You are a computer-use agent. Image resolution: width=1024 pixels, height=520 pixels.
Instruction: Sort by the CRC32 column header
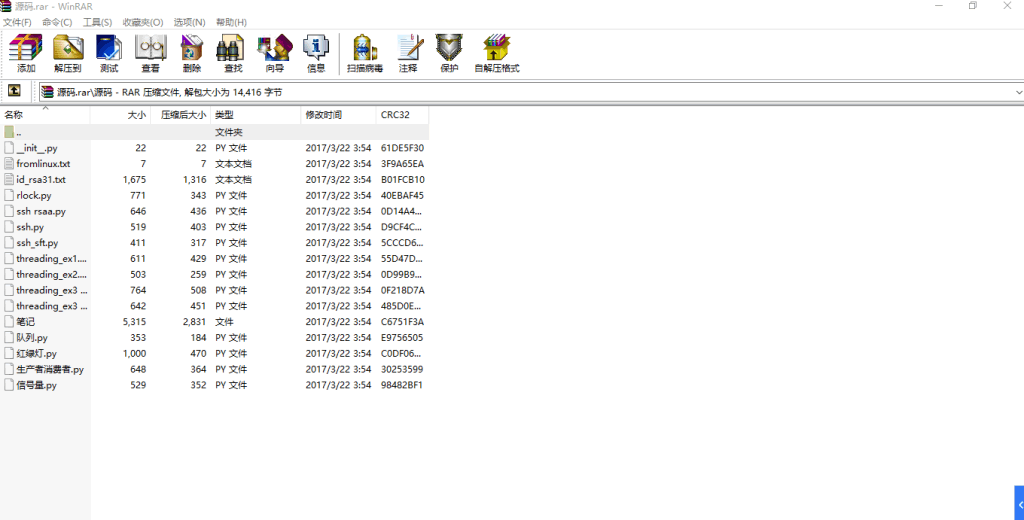pos(395,115)
